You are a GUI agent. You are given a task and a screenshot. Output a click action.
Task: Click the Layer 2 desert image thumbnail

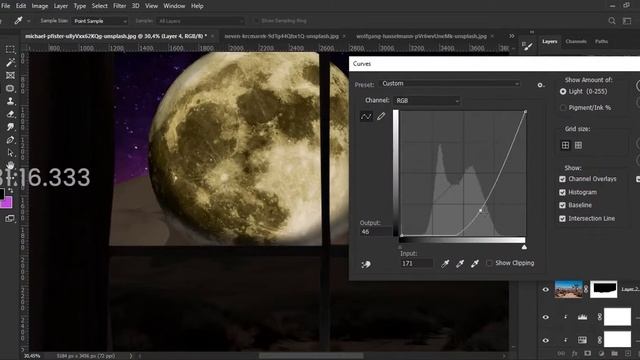click(569, 289)
